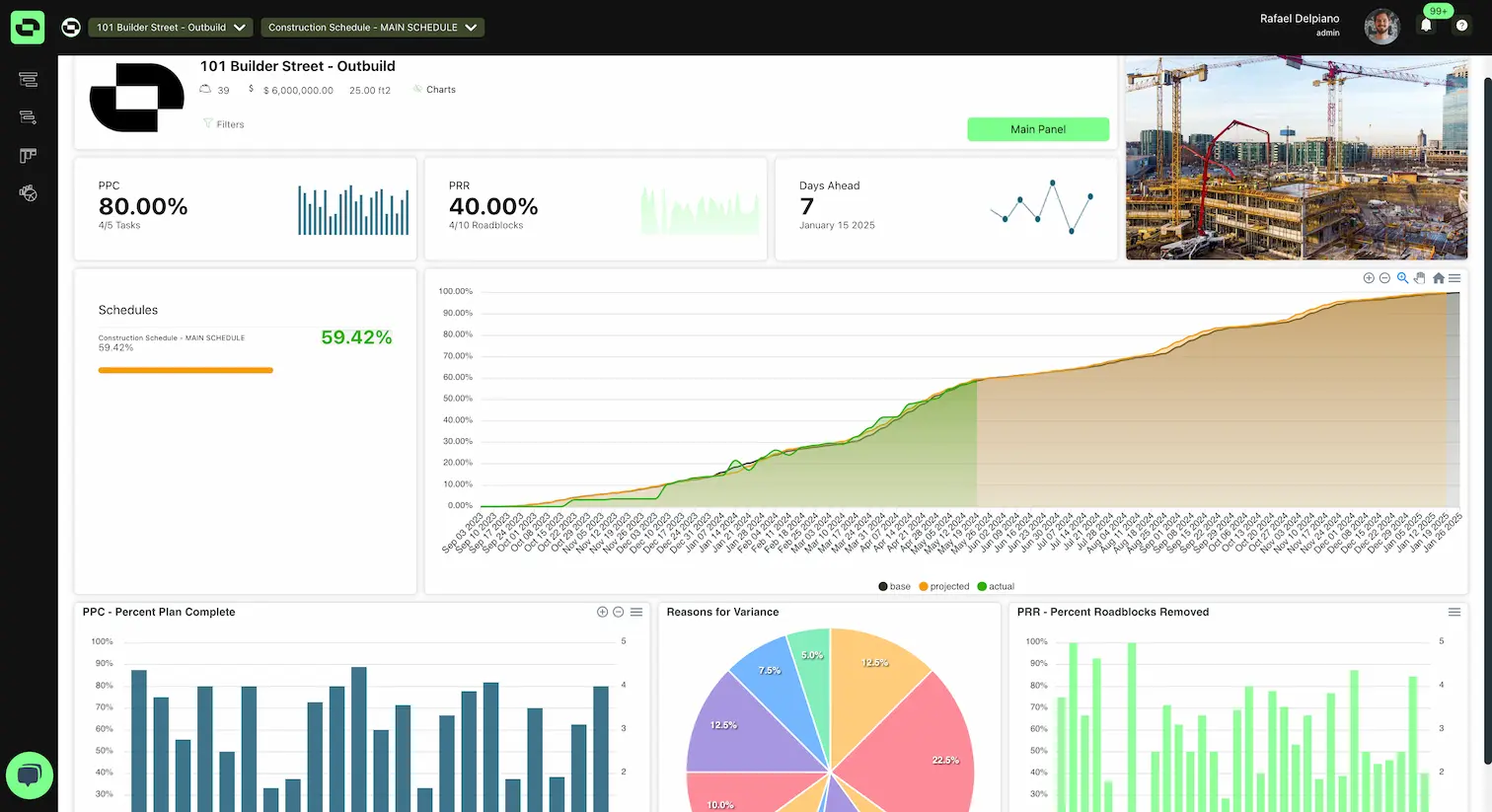
Task: Click the green Main Panel button
Action: [x=1038, y=129]
